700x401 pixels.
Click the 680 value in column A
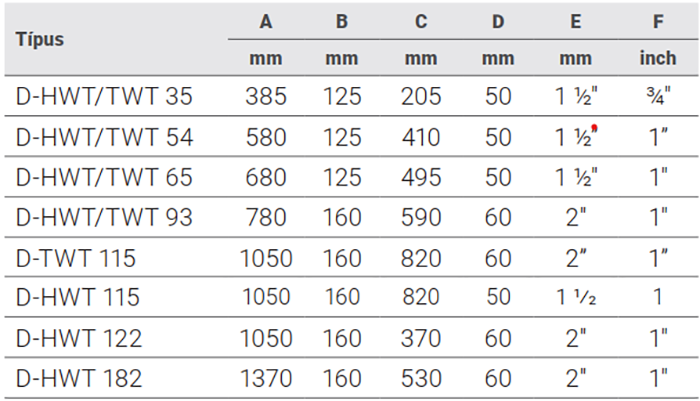pos(265,177)
